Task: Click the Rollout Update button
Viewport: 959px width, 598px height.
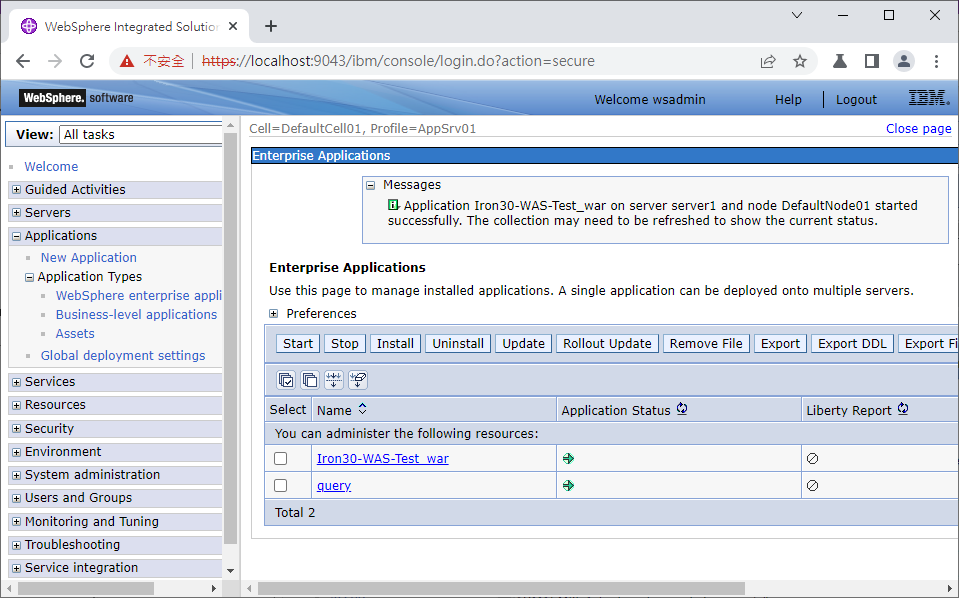Action: (x=607, y=344)
